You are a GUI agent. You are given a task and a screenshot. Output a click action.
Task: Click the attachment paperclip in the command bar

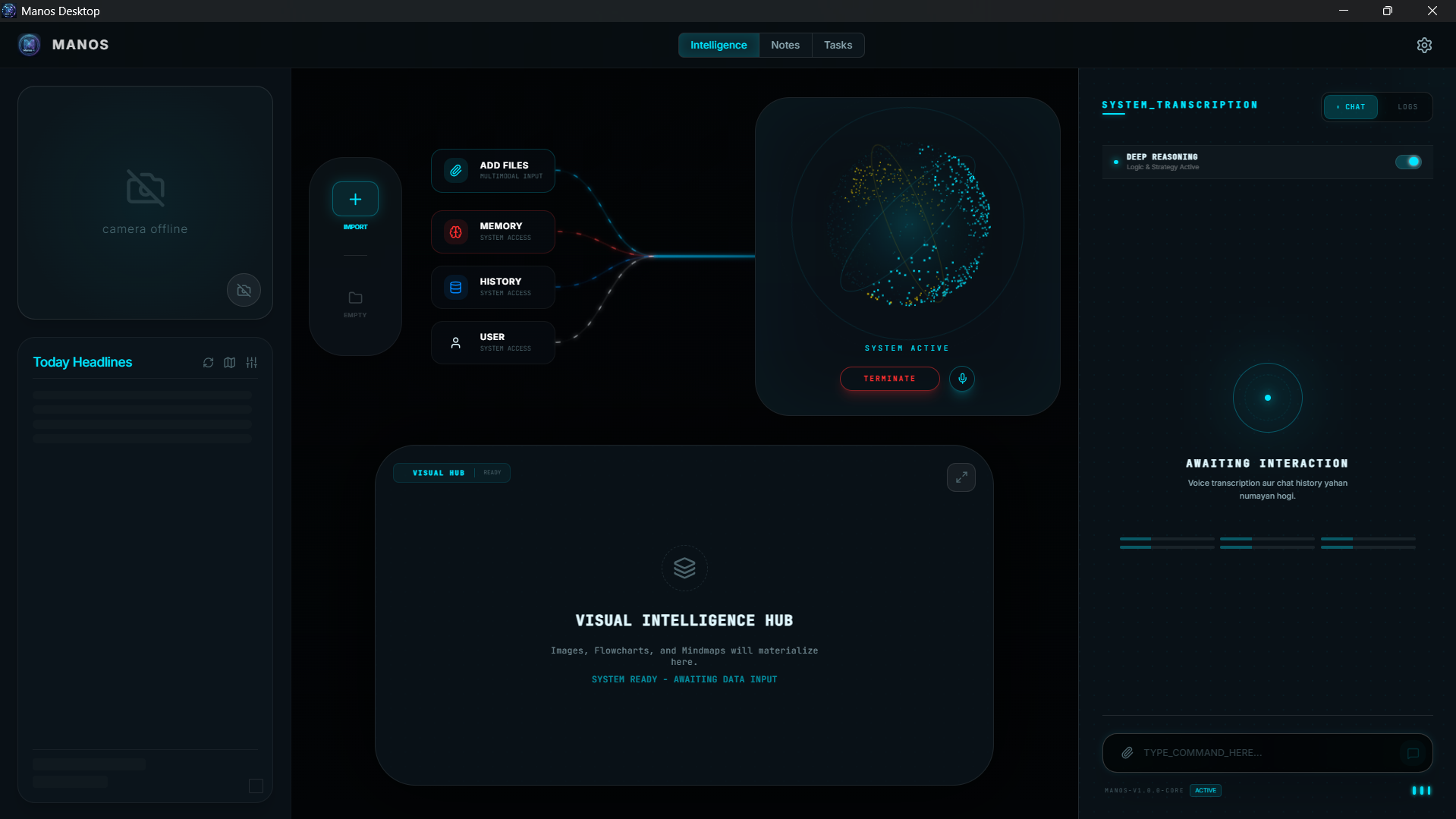pos(1127,753)
